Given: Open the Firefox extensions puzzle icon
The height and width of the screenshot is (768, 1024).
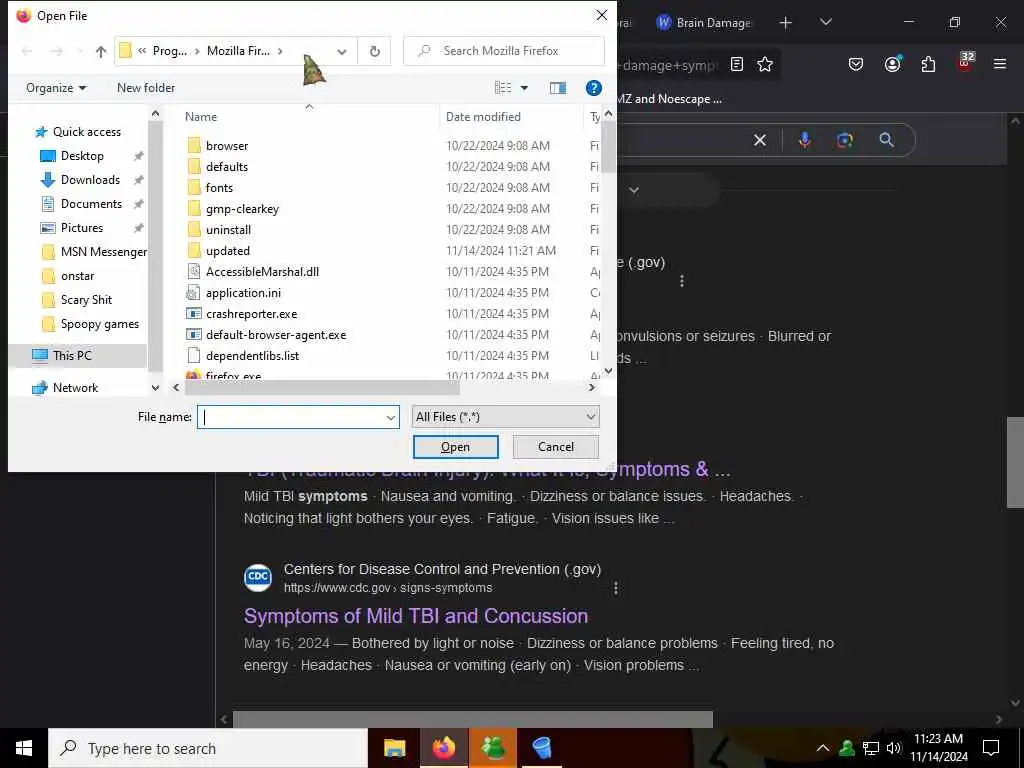Looking at the screenshot, I should point(928,65).
